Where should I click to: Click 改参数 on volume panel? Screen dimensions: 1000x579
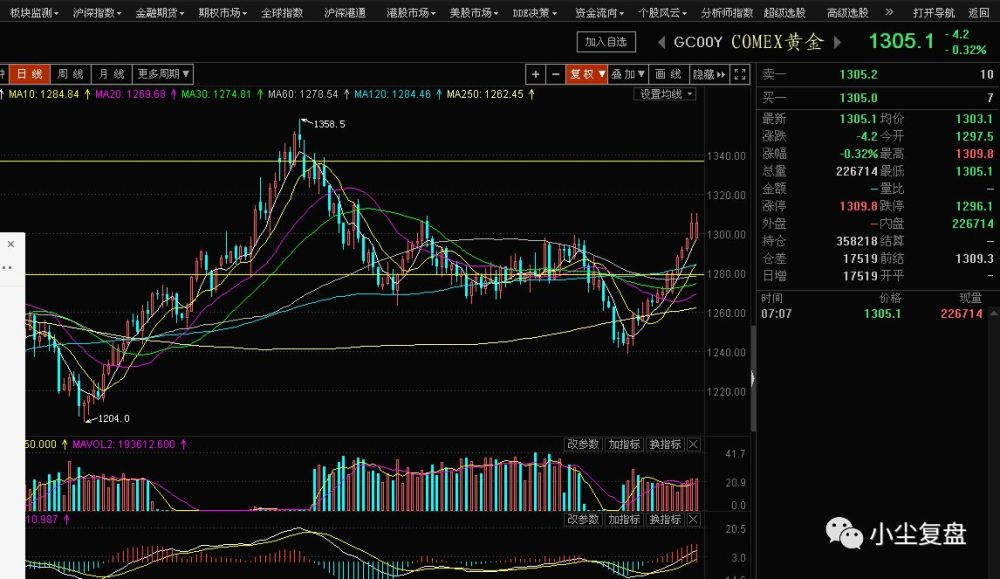point(584,444)
